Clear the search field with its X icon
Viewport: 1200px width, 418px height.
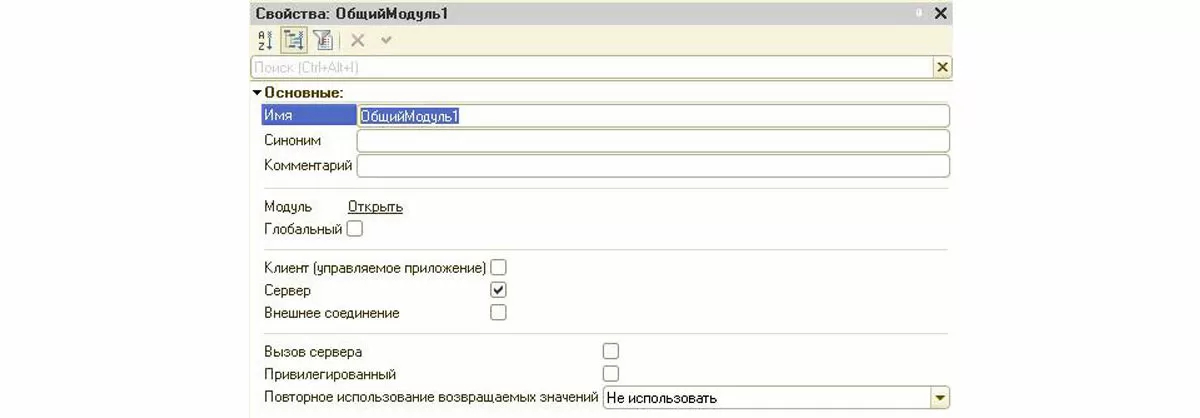(941, 67)
